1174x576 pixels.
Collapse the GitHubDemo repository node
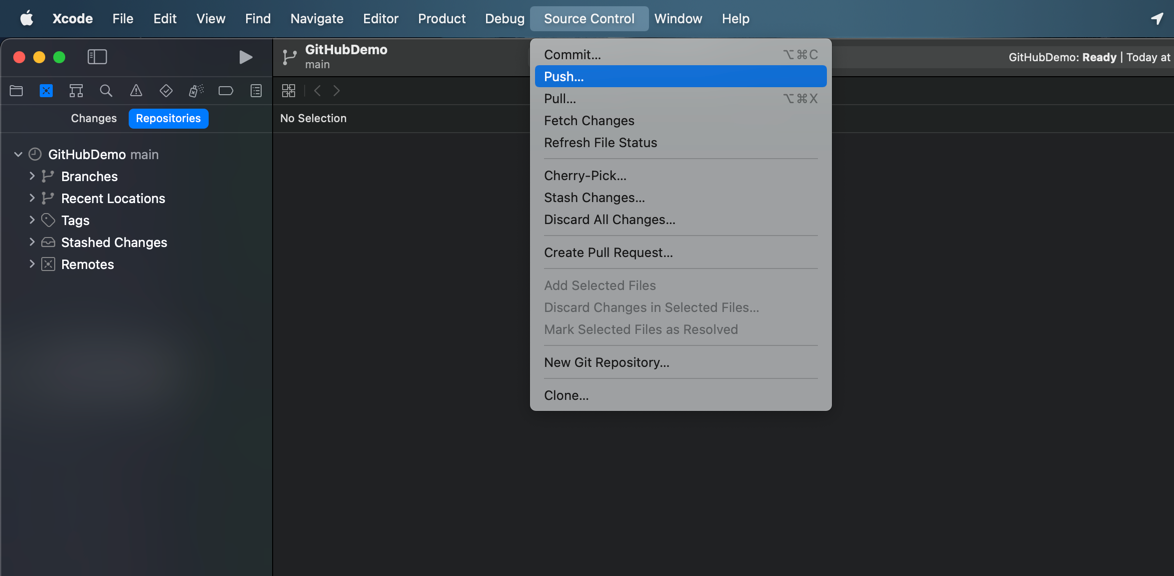tap(18, 154)
